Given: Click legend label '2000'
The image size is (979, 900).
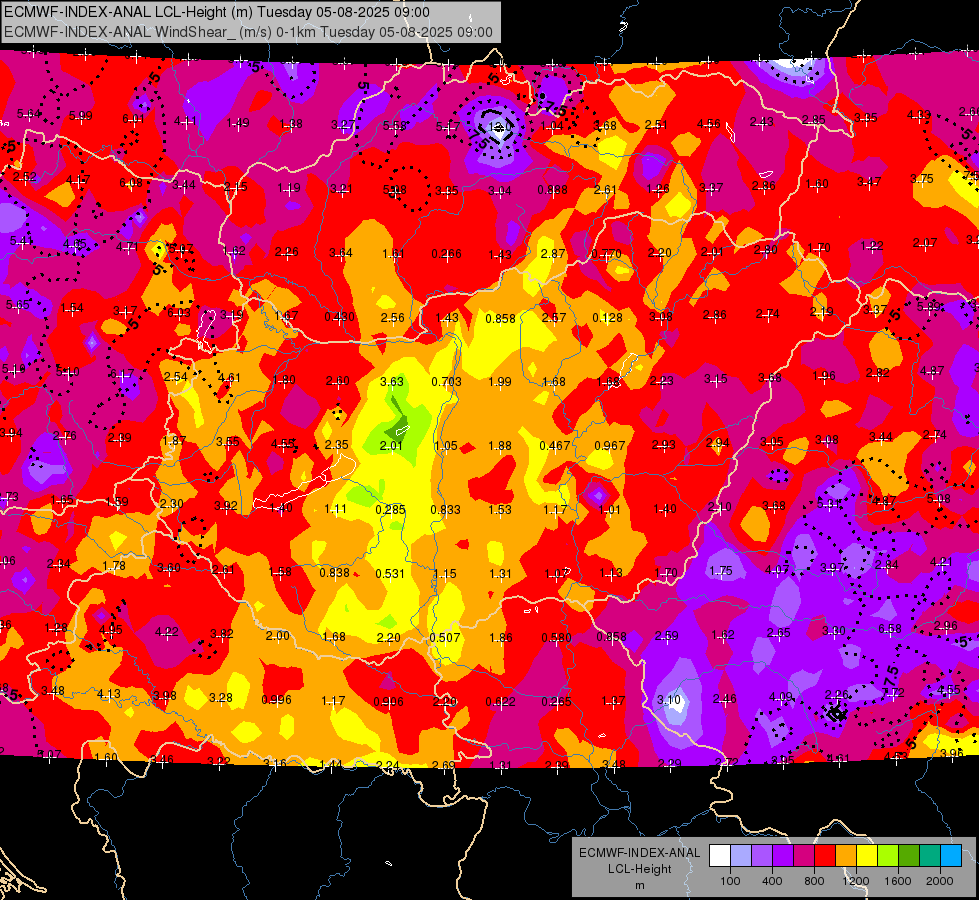Looking at the screenshot, I should coord(940,881).
